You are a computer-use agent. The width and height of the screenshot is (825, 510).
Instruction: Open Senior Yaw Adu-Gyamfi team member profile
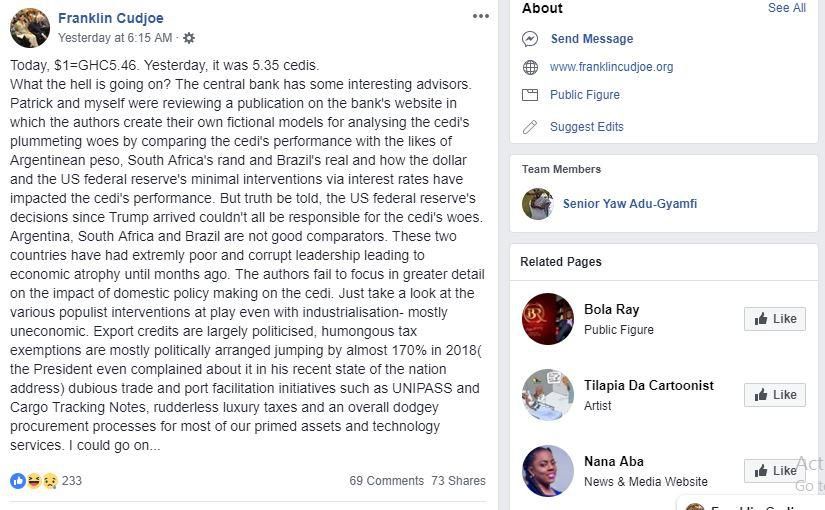[629, 204]
